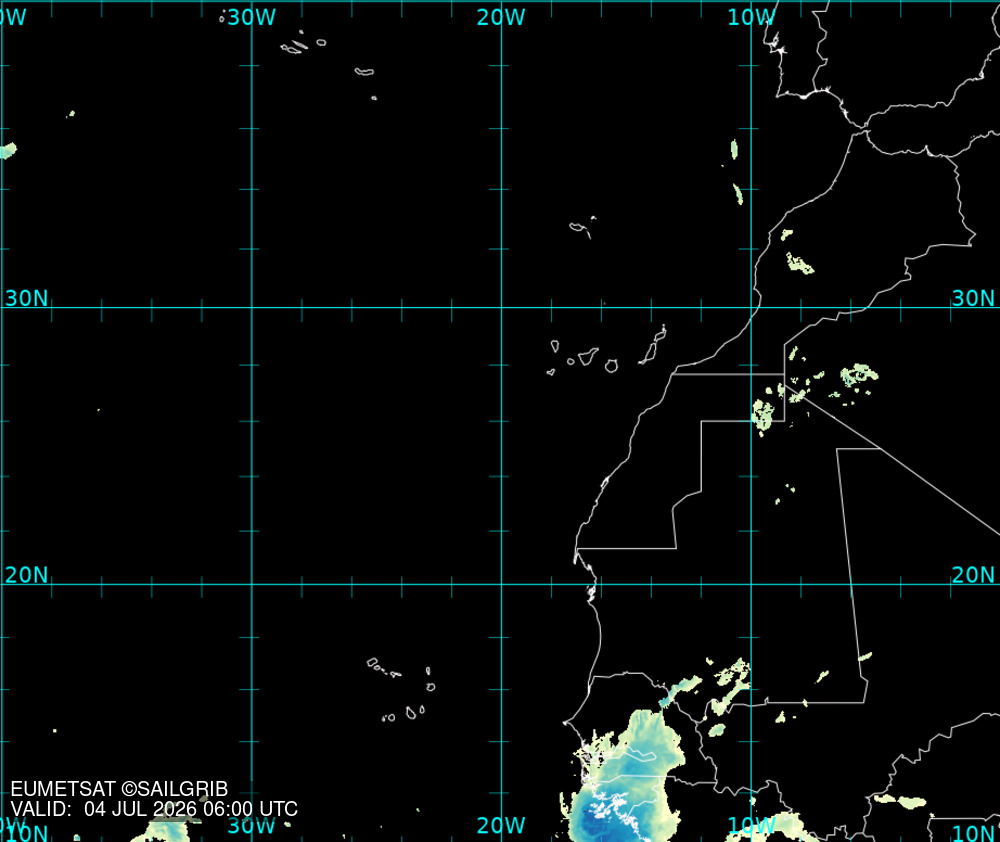This screenshot has width=1000, height=842.
Task: Click the 30N latitude label on the right edge
Action: click(973, 298)
